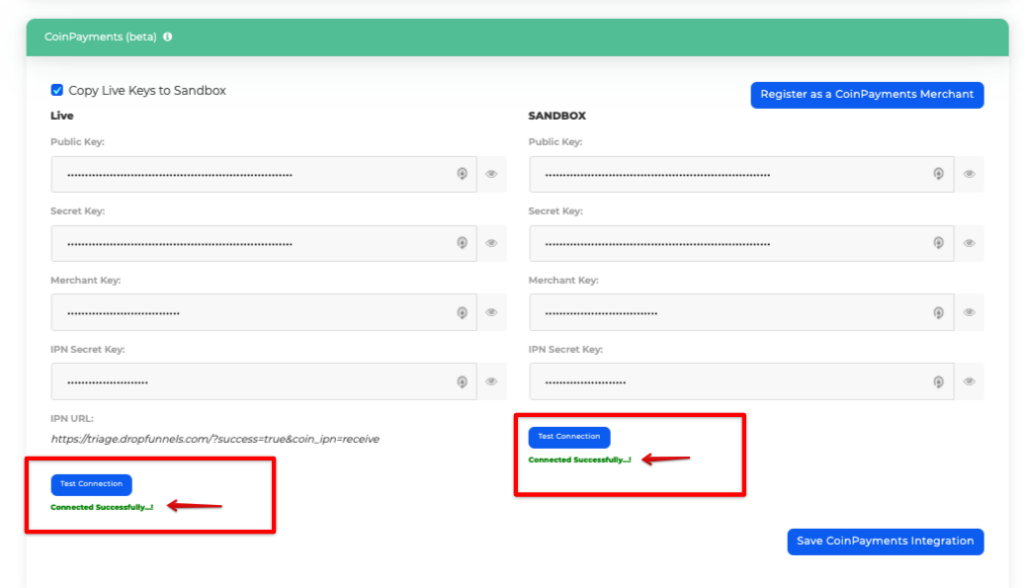1024x588 pixels.
Task: Reveal the Sandbox Merchant Key via eye icon
Action: (x=969, y=312)
